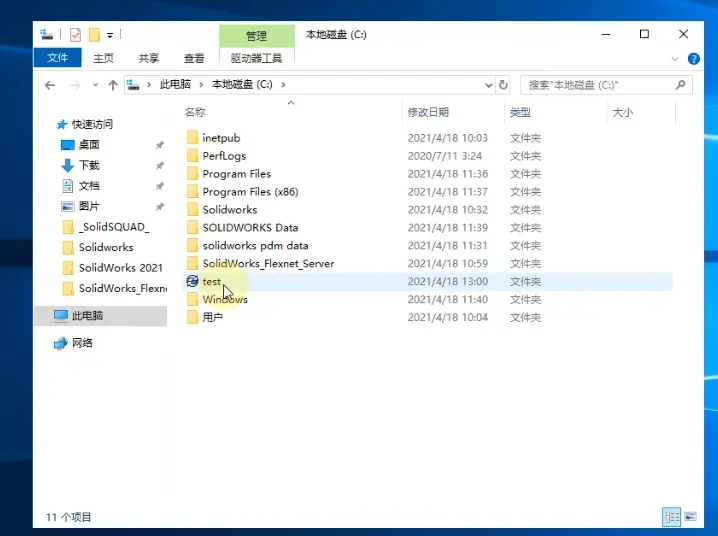Select 此电脑 in the navigation pane

87,315
